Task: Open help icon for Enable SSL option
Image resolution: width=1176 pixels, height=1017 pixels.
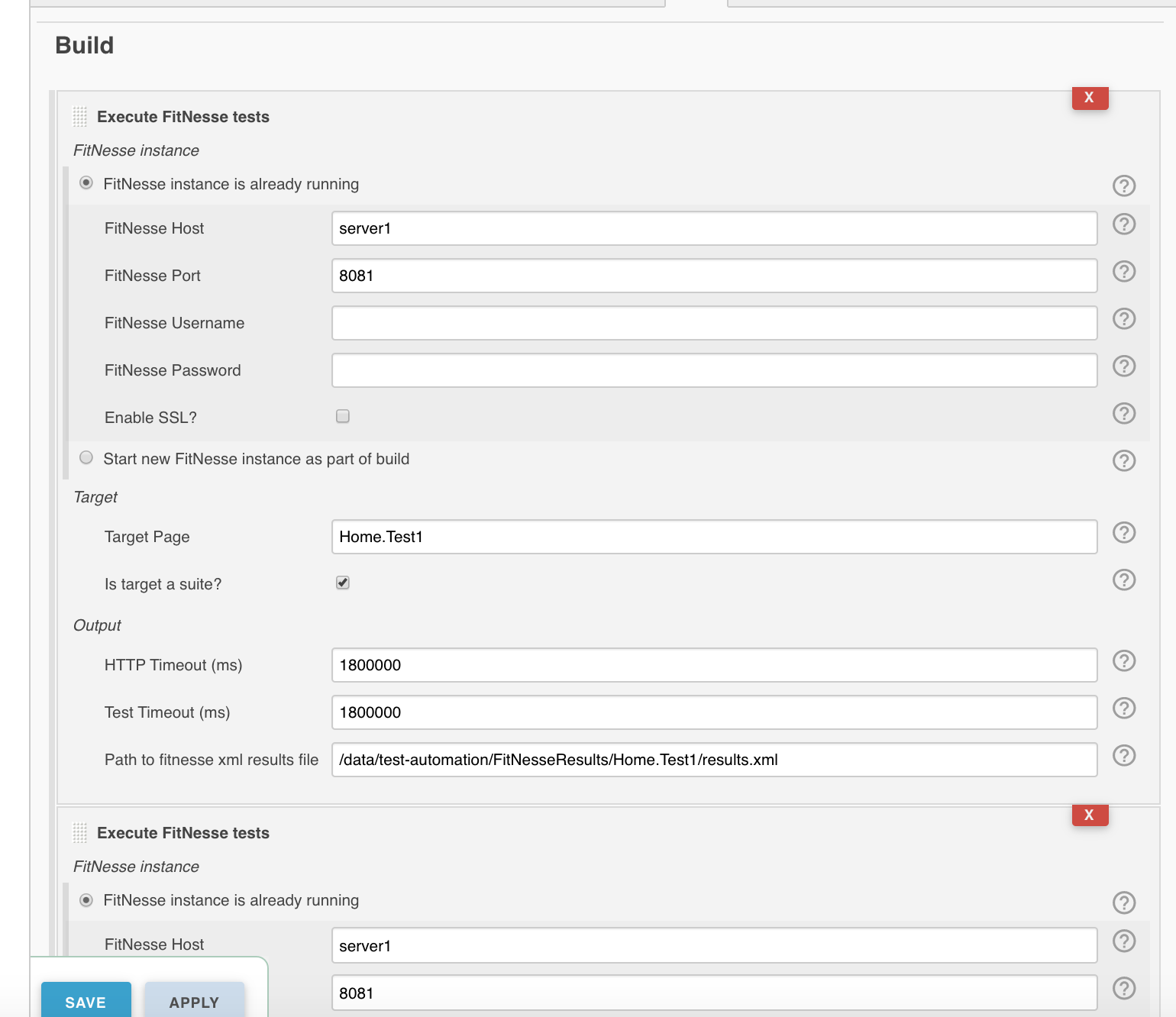Action: coord(1123,413)
